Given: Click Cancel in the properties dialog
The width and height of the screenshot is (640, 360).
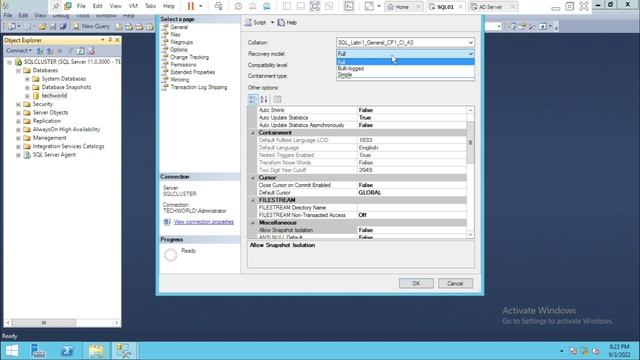Looking at the screenshot, I should coord(455,283).
